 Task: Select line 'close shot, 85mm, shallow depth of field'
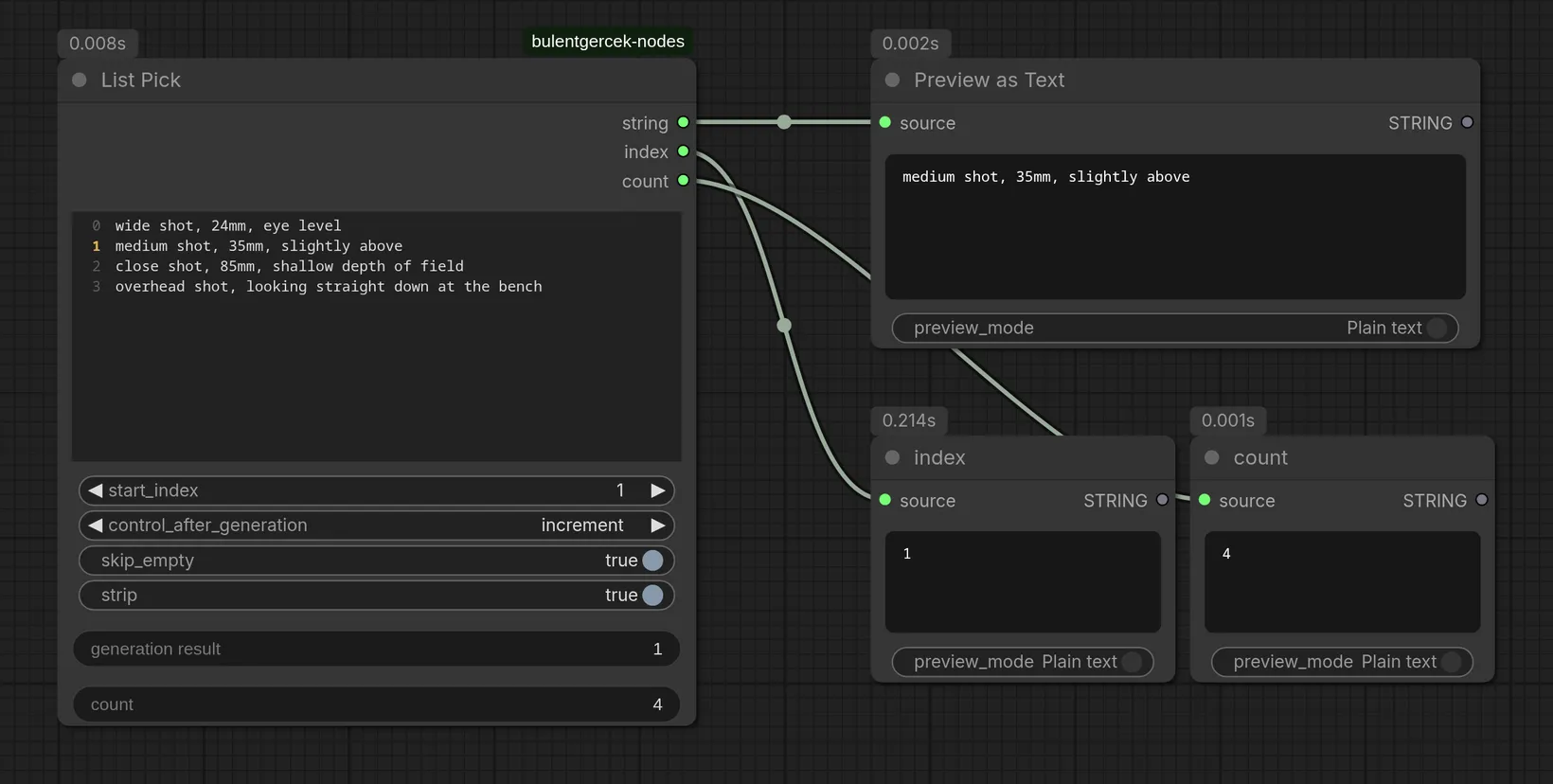[290, 266]
